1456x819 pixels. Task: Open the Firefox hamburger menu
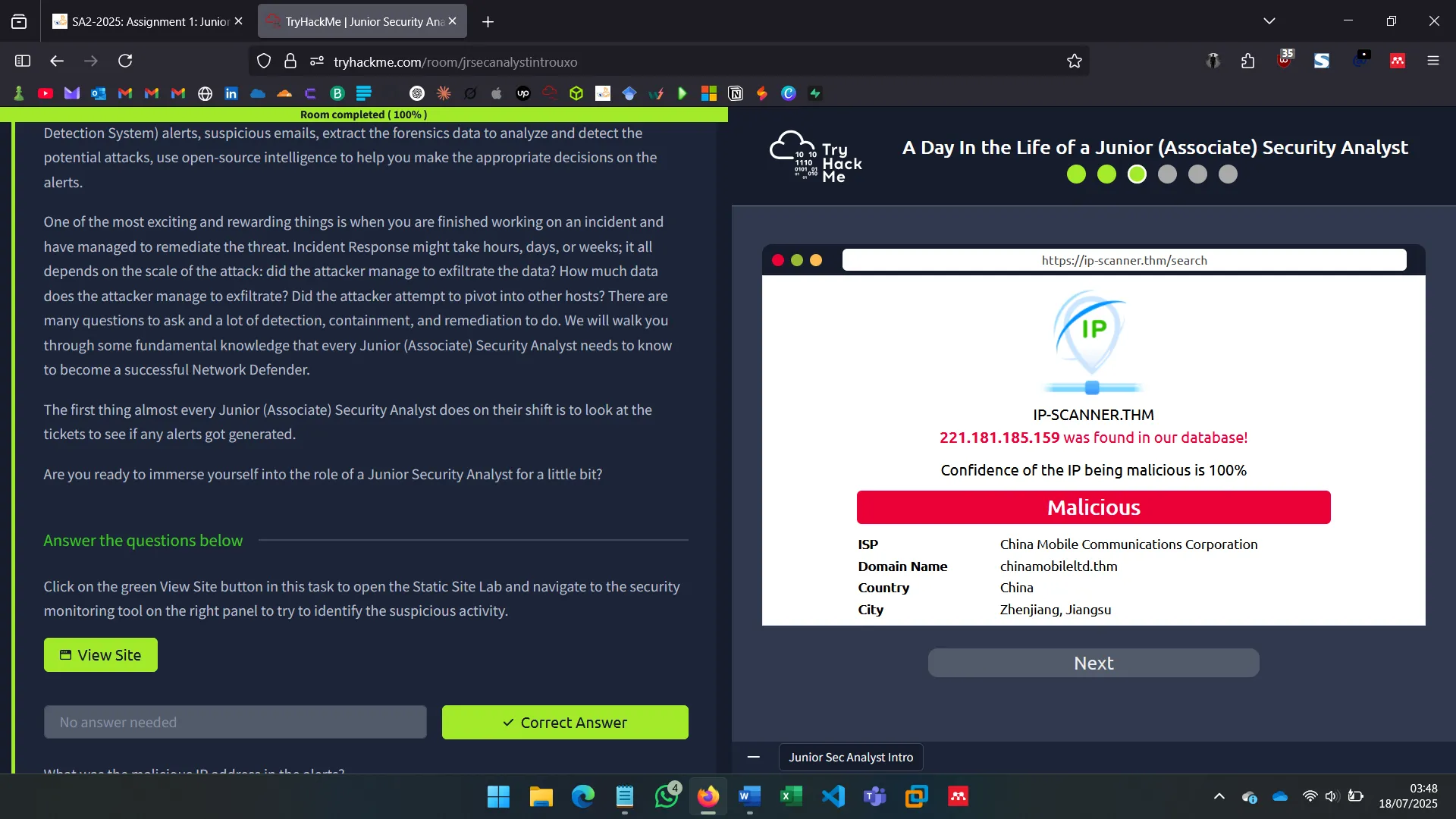pos(1433,61)
